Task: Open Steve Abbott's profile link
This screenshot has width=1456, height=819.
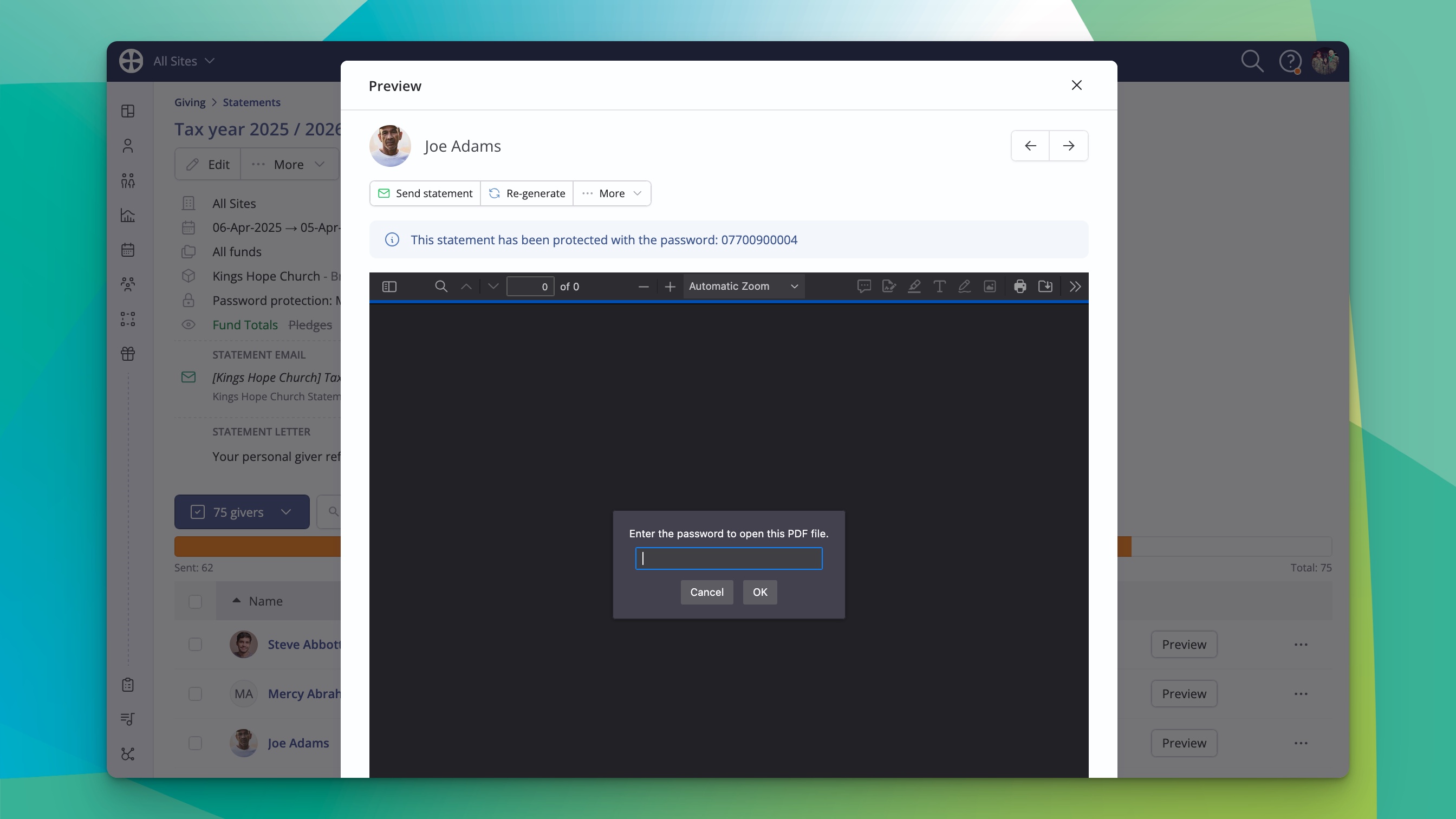Action: point(304,645)
